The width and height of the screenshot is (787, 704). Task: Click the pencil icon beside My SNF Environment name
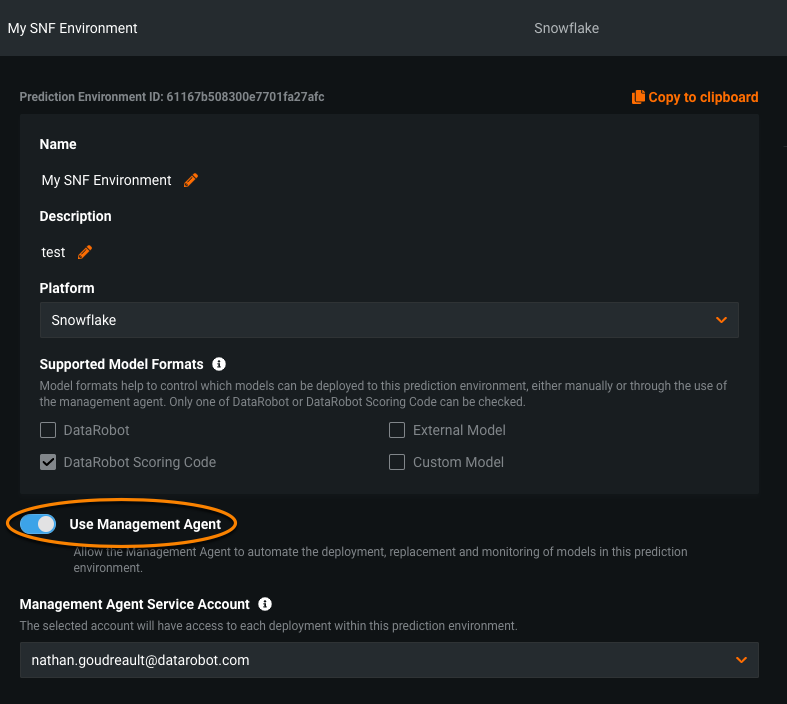click(191, 180)
